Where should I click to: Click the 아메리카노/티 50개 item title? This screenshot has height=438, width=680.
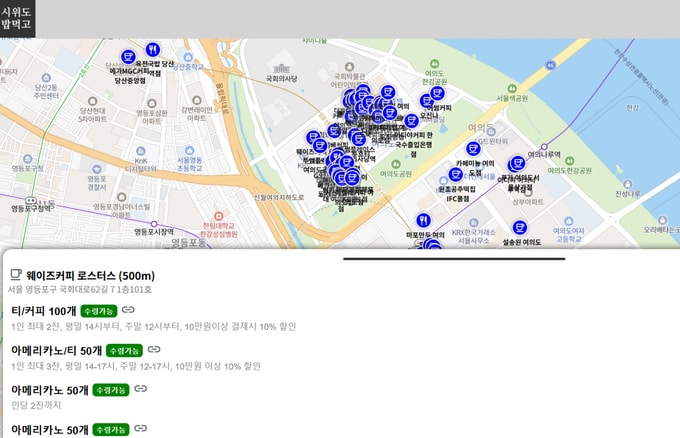[x=57, y=350]
